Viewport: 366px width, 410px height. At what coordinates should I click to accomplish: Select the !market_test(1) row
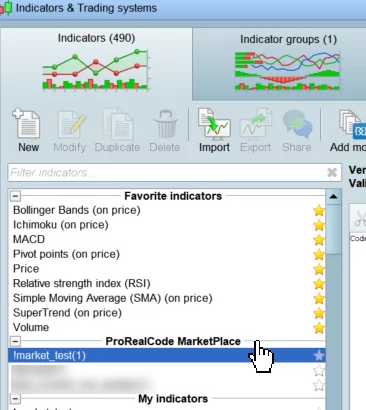click(167, 355)
